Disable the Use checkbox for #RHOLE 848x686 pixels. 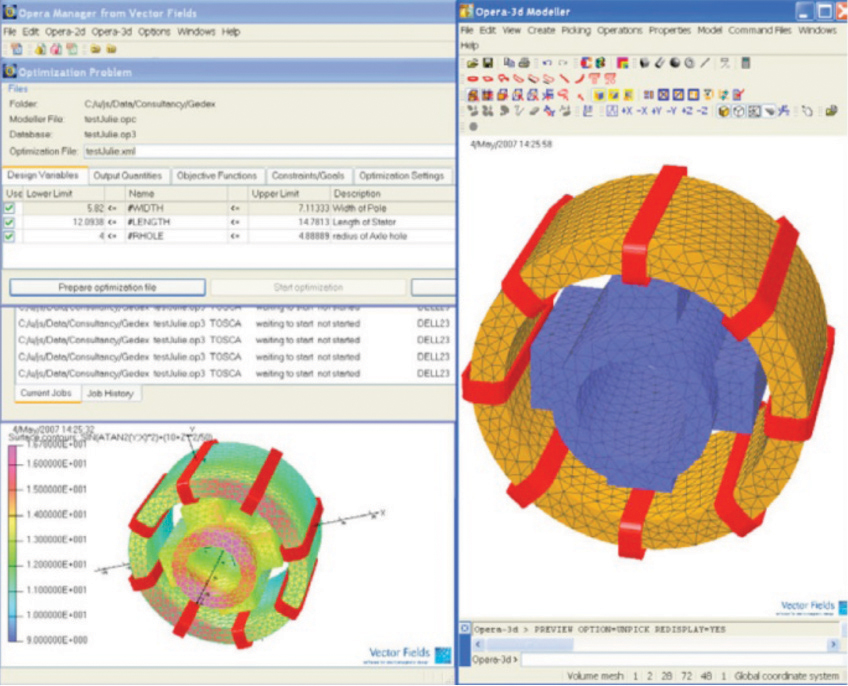(9, 235)
